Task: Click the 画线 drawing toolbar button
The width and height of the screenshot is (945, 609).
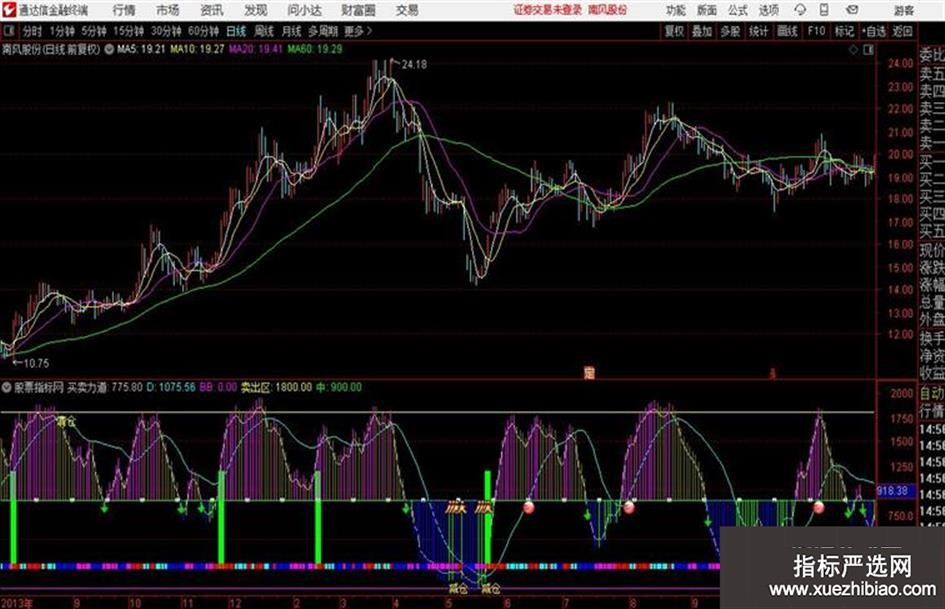Action: point(787,31)
